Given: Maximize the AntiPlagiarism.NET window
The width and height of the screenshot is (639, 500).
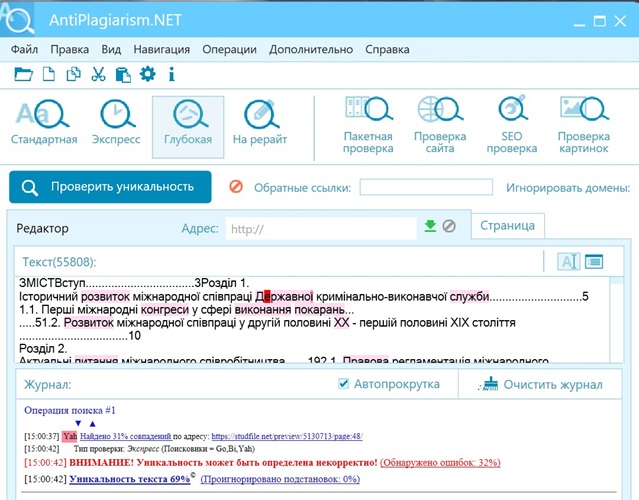Looking at the screenshot, I should tap(599, 21).
